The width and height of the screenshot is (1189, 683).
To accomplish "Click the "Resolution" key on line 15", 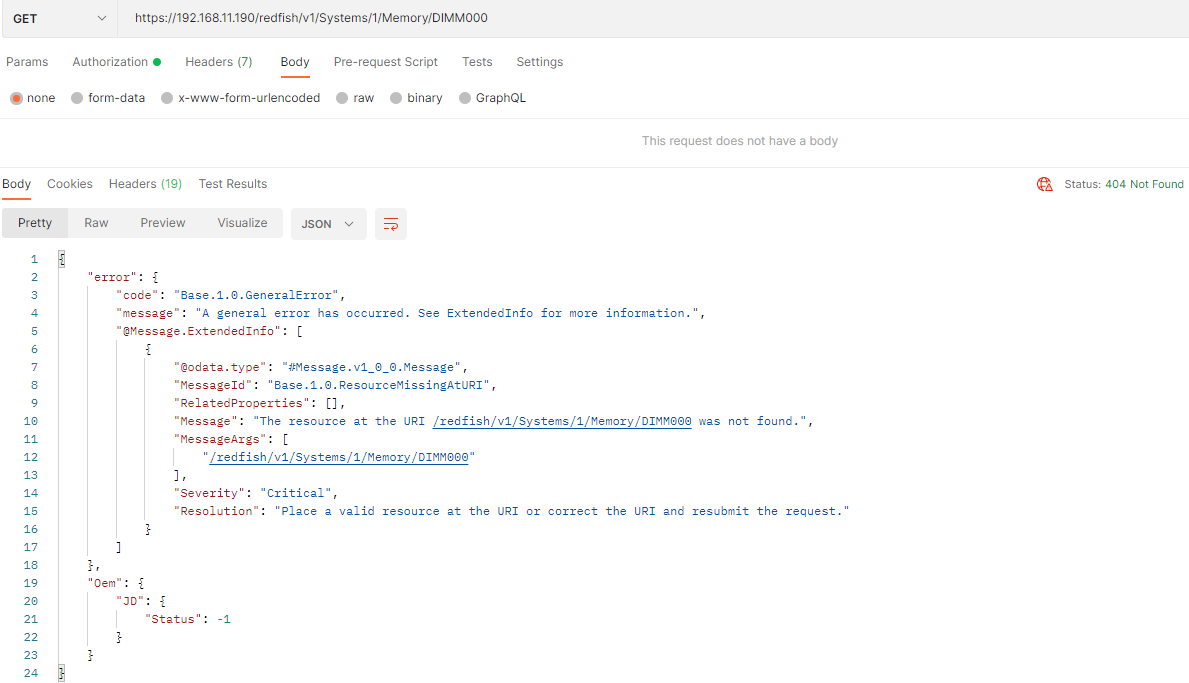I will click(216, 511).
